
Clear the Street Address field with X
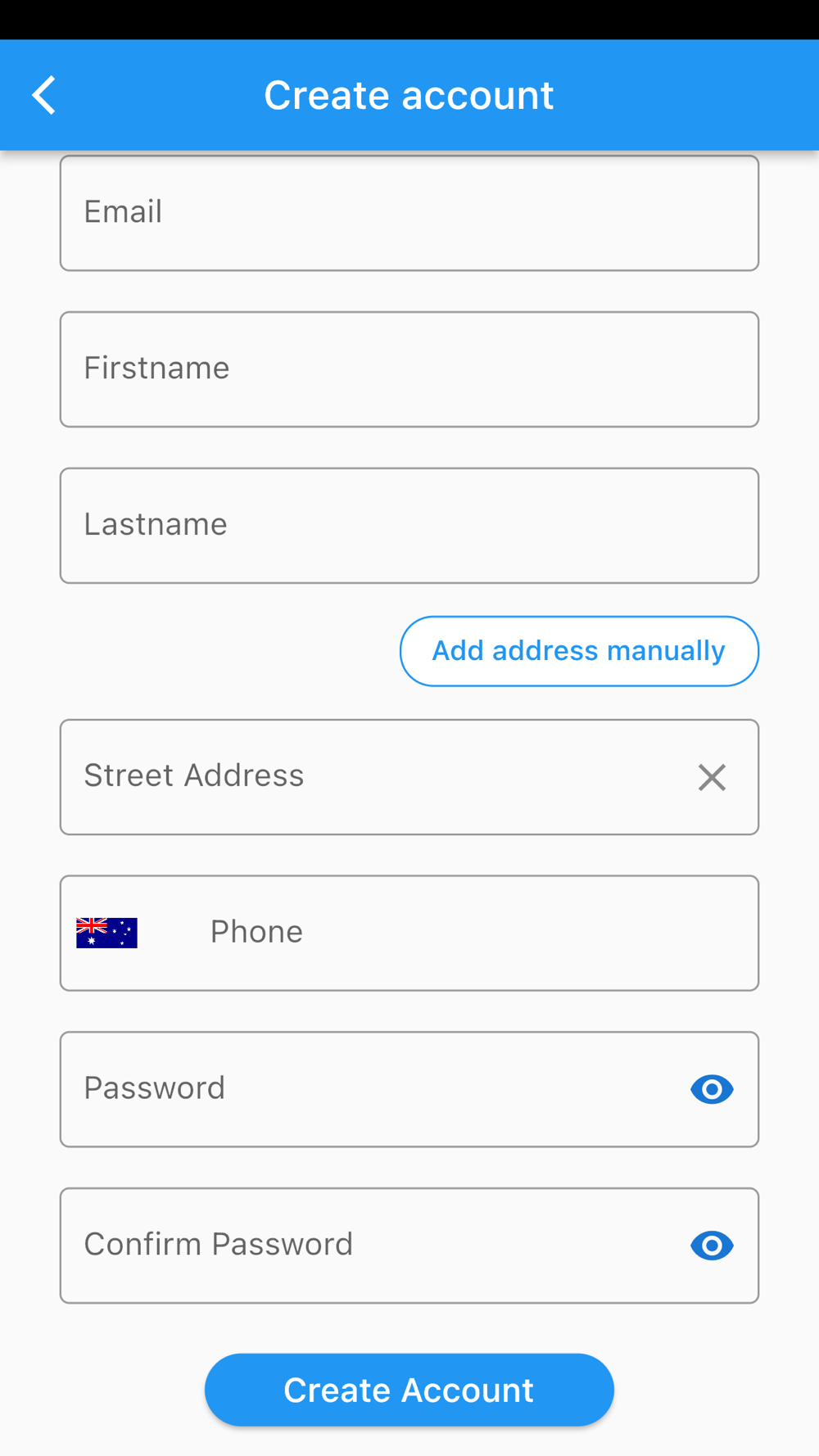pyautogui.click(x=712, y=777)
